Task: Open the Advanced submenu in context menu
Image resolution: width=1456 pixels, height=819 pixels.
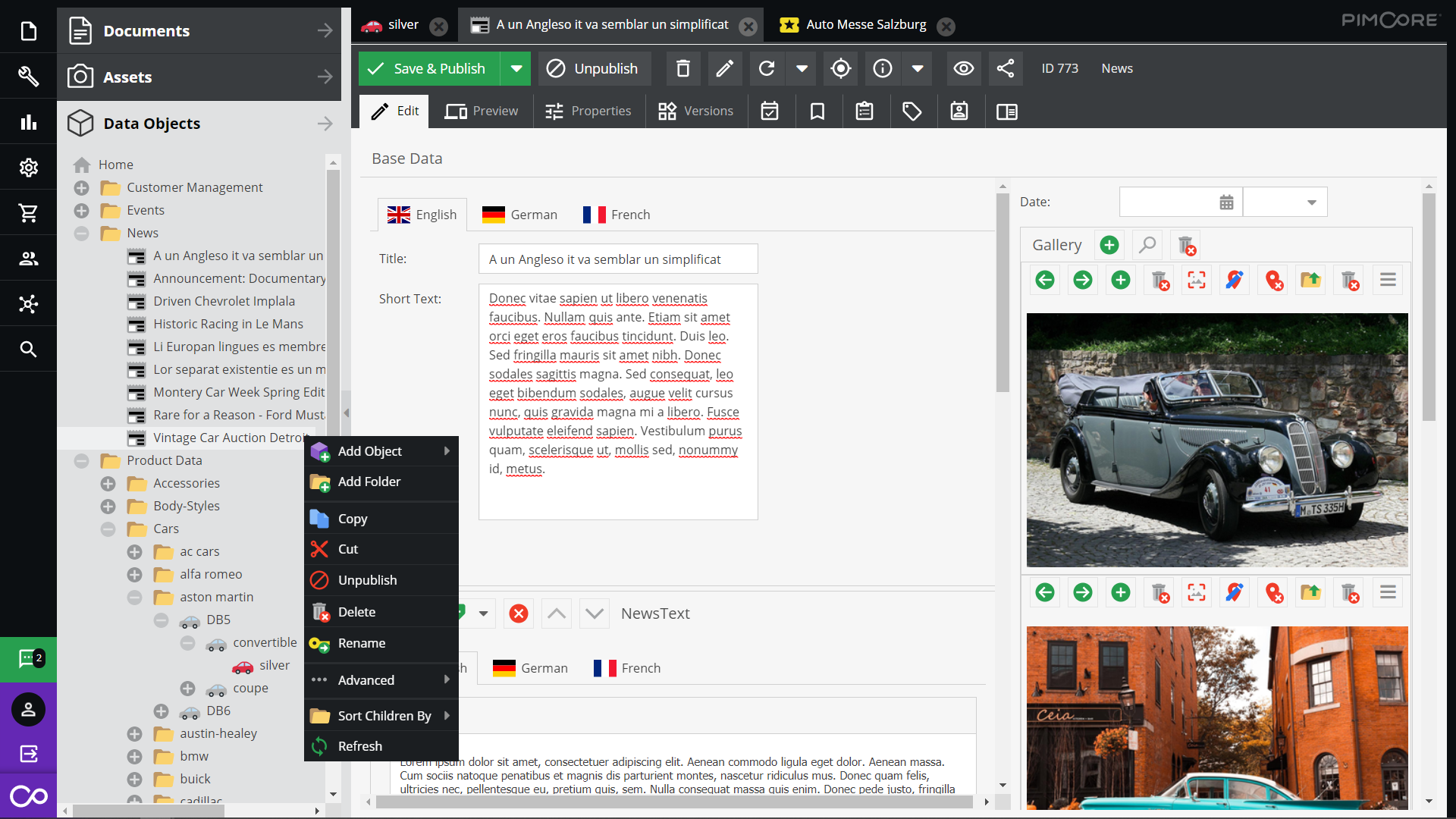Action: pos(367,680)
